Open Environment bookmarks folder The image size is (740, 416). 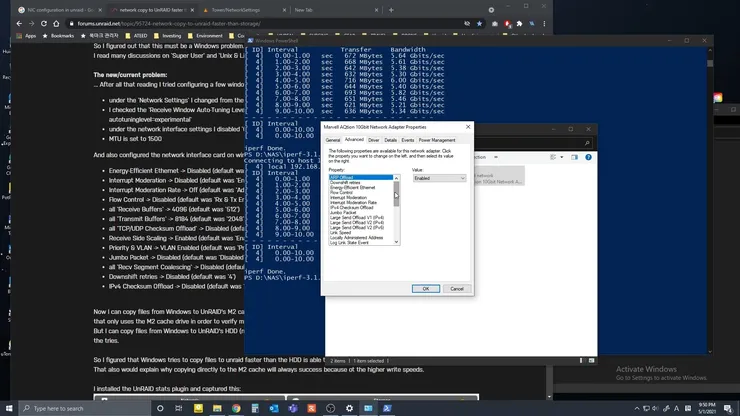(x=205, y=36)
